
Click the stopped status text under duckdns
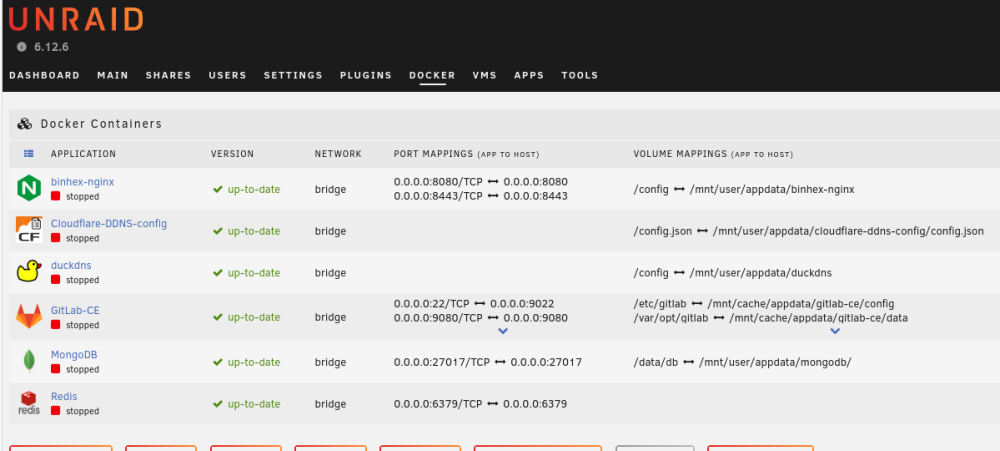coord(82,280)
